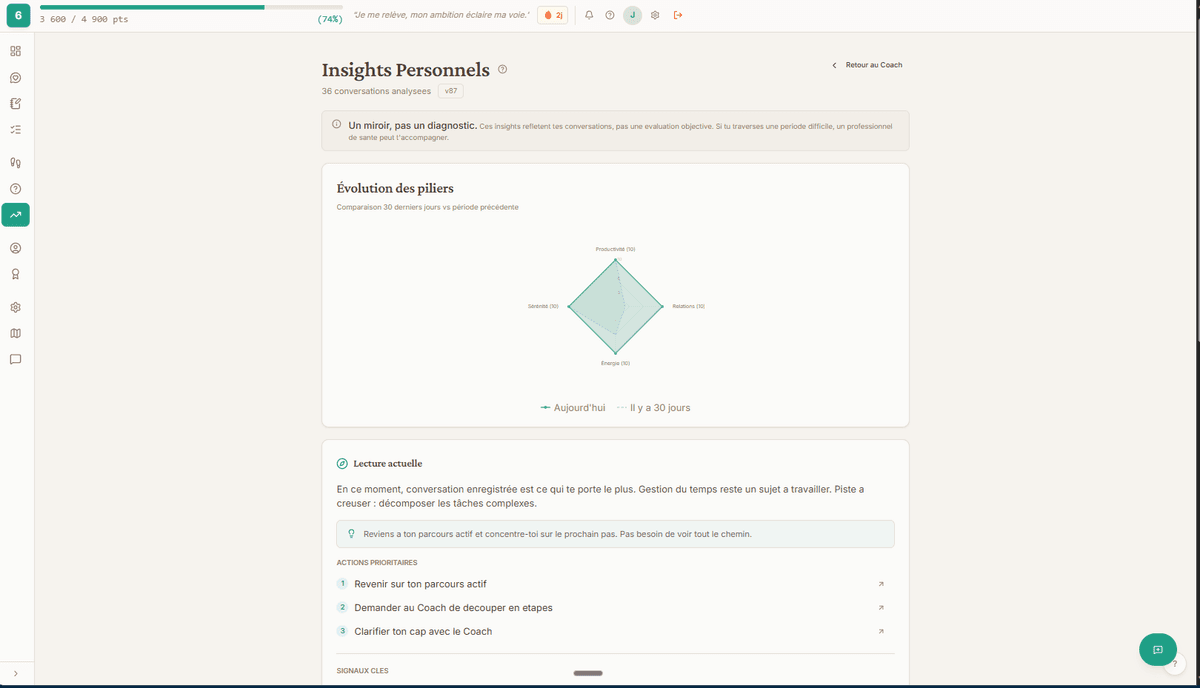Click the Retour au Coach button
1200x688 pixels.
[866, 64]
